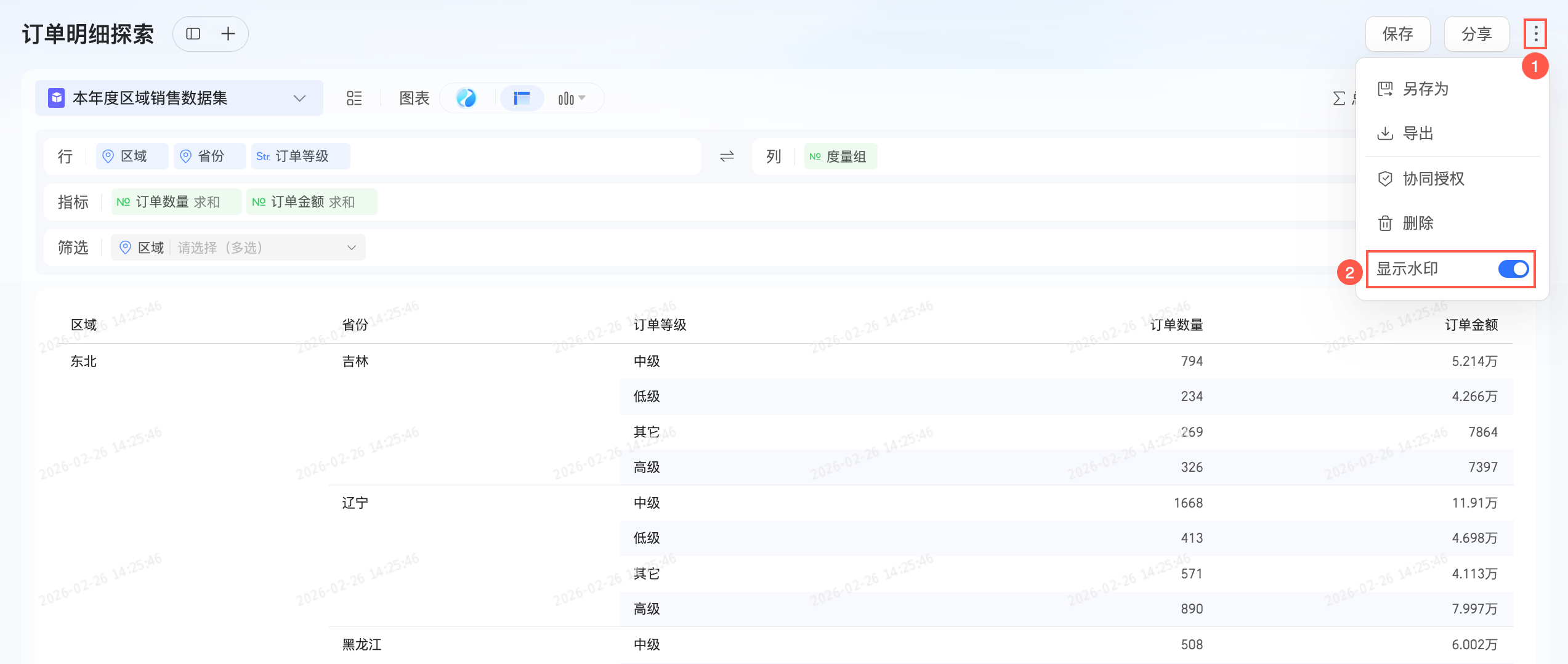Viewport: 1568px width, 664px height.
Task: Click the amount cell 7864
Action: coord(1483,432)
